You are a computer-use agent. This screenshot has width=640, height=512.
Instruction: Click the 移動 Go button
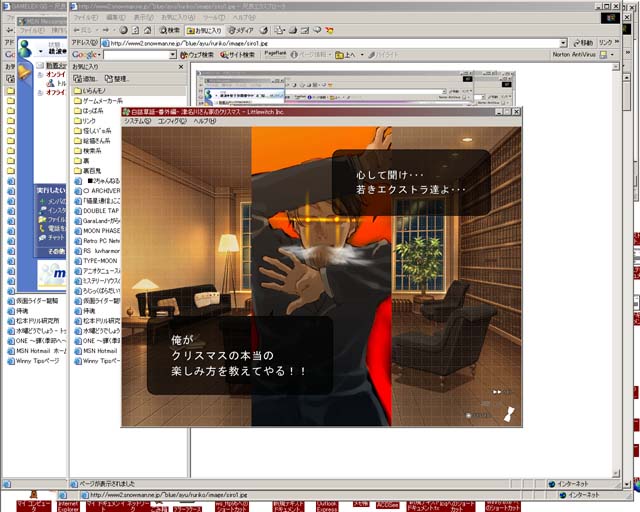583,43
